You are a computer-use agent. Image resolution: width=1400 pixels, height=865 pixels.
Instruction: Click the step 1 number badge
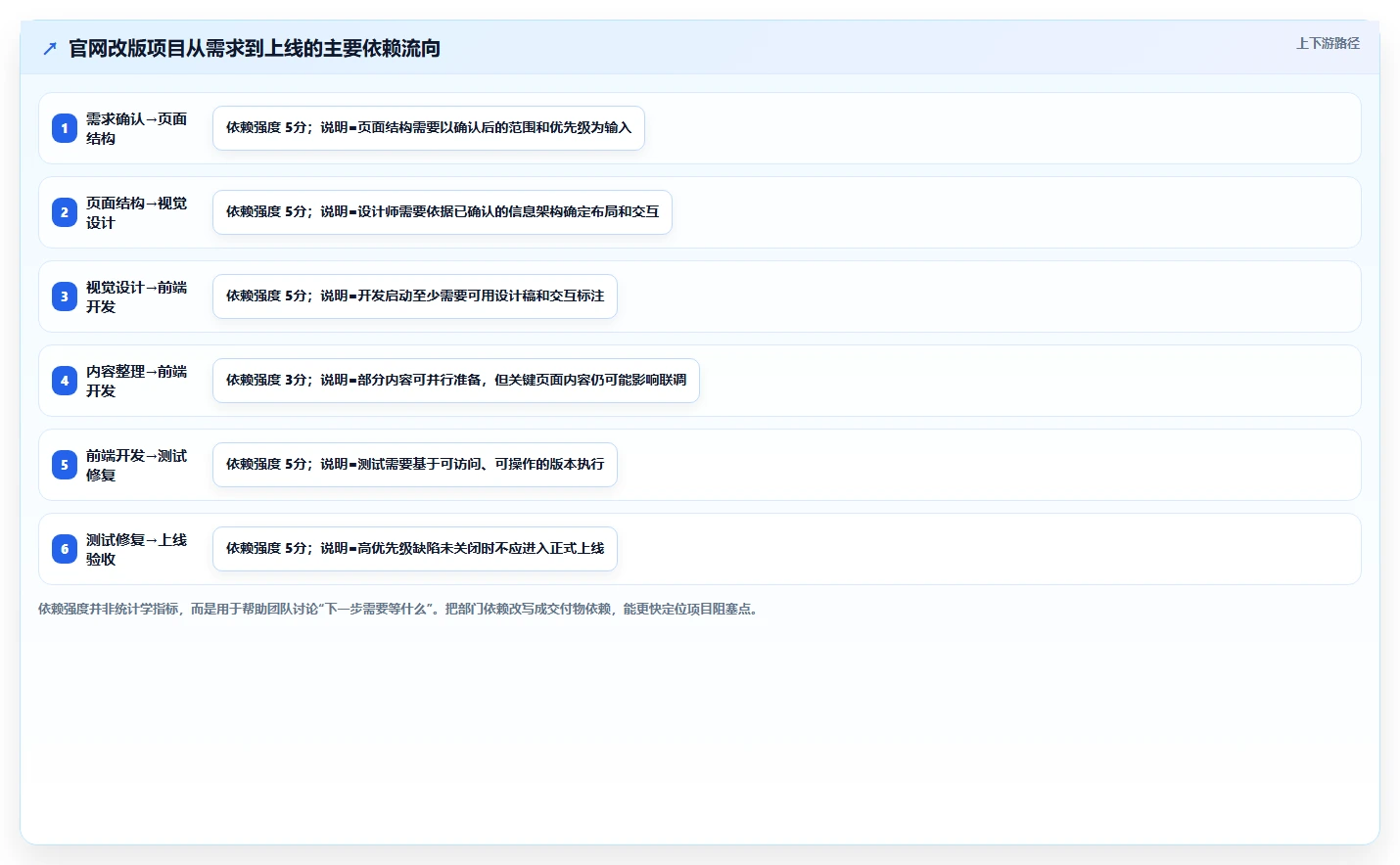(x=65, y=128)
